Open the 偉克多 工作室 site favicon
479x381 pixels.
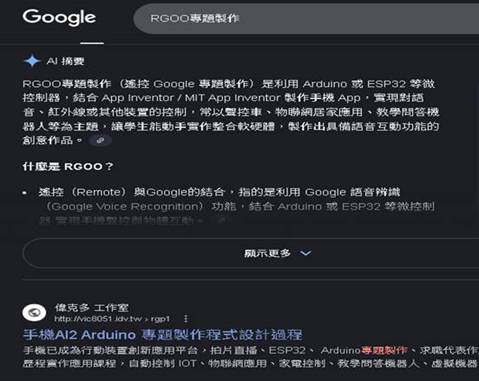tap(34, 313)
